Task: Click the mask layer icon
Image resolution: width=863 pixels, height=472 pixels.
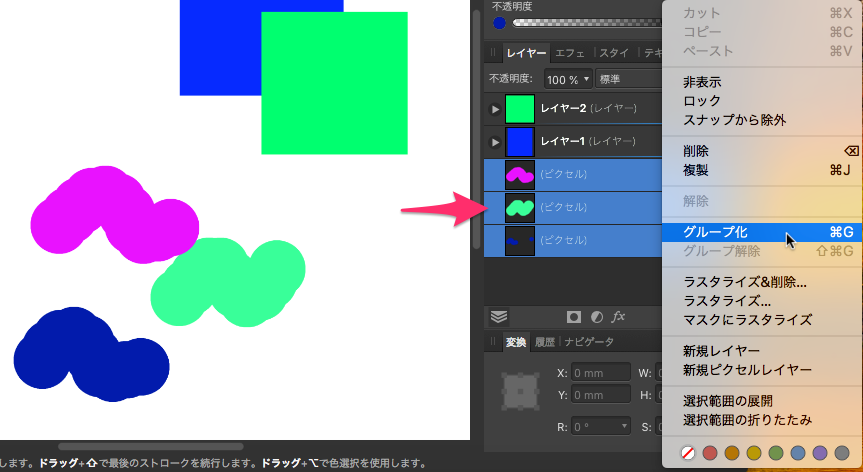Action: [x=574, y=317]
